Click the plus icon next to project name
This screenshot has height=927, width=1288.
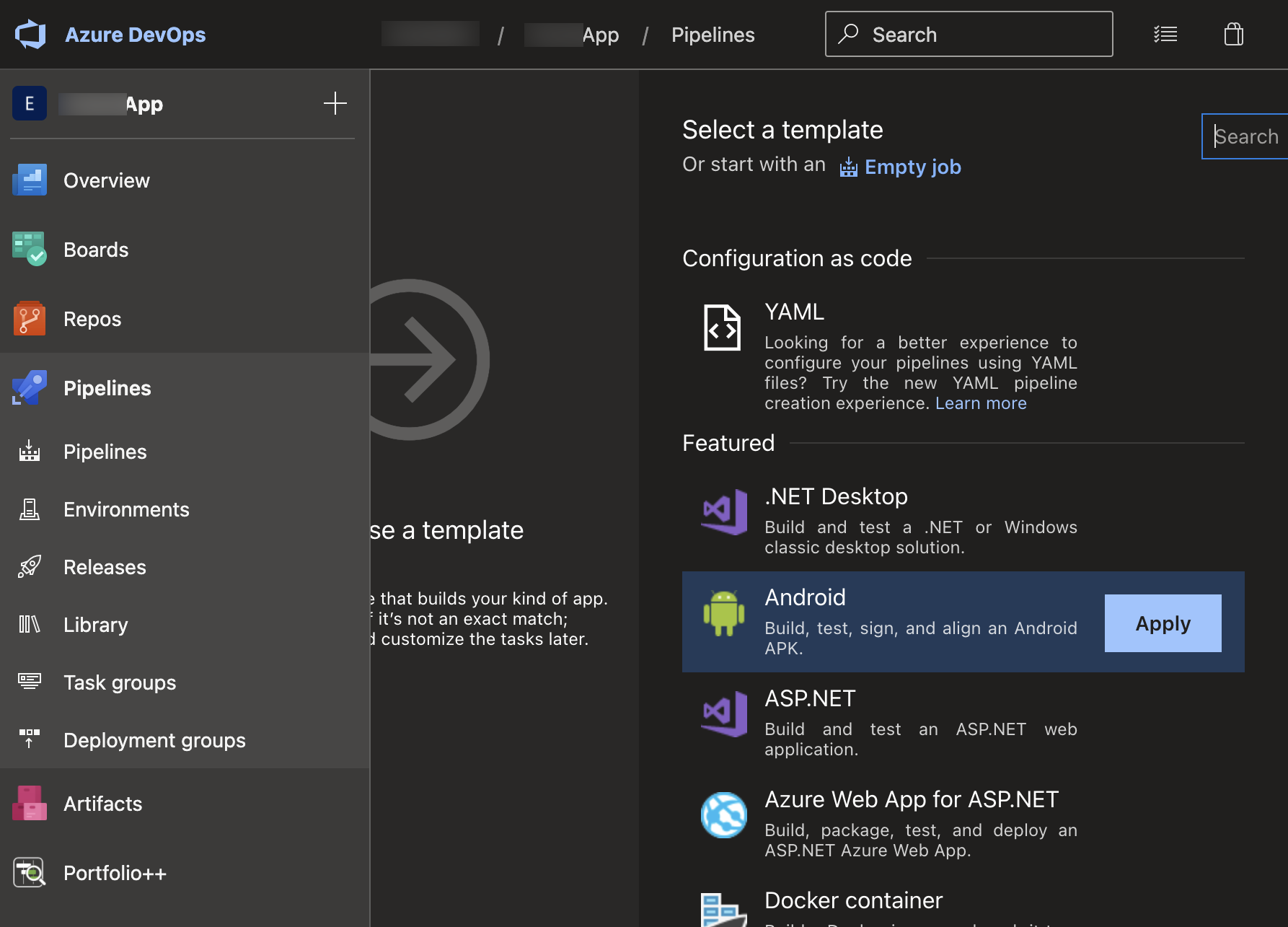pyautogui.click(x=335, y=103)
